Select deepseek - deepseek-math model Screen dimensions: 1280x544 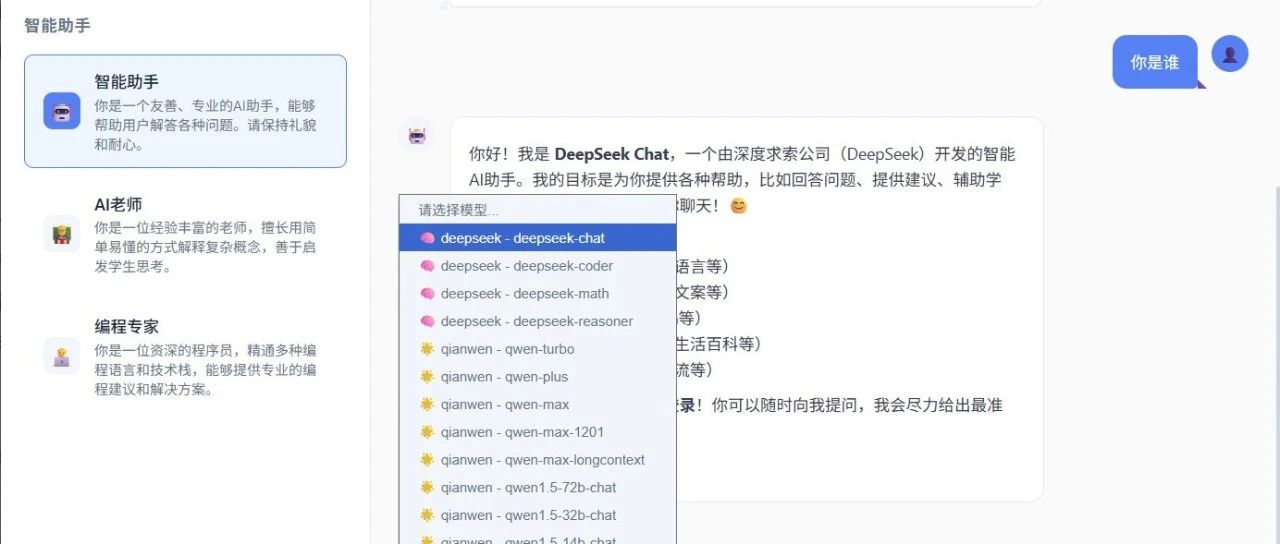tap(537, 294)
